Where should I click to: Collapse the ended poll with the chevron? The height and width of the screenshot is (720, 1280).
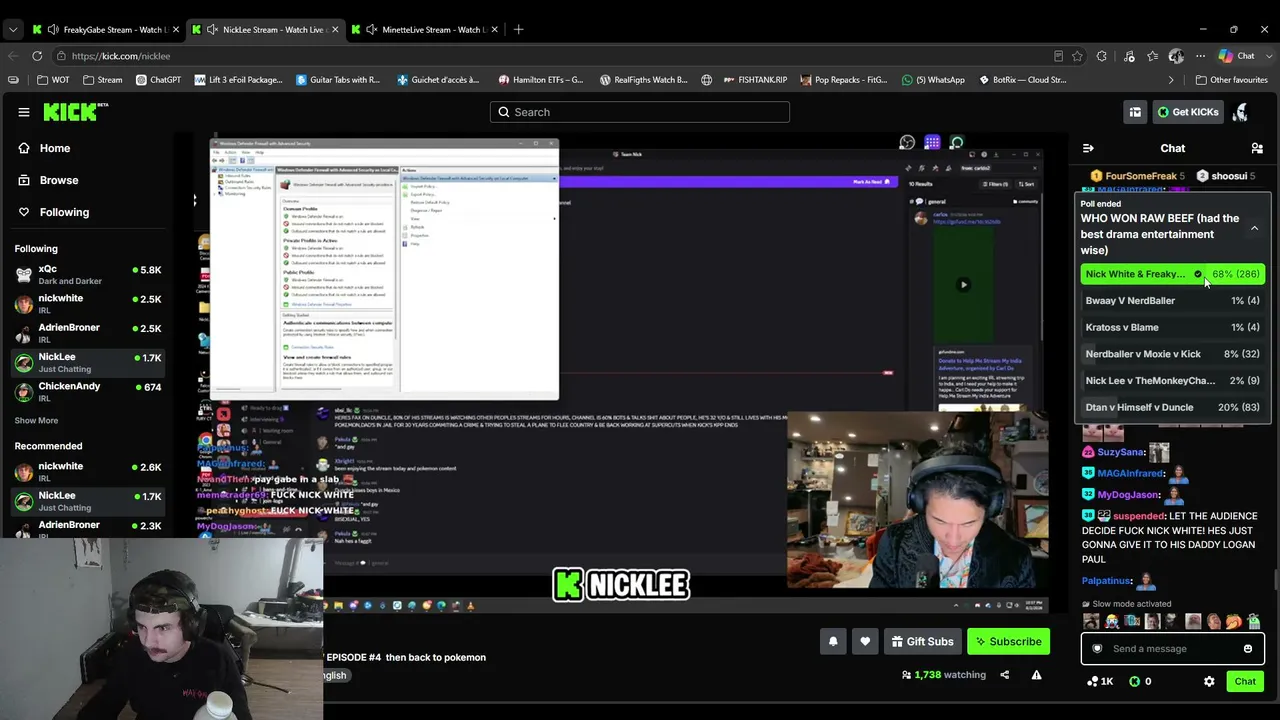tap(1254, 228)
